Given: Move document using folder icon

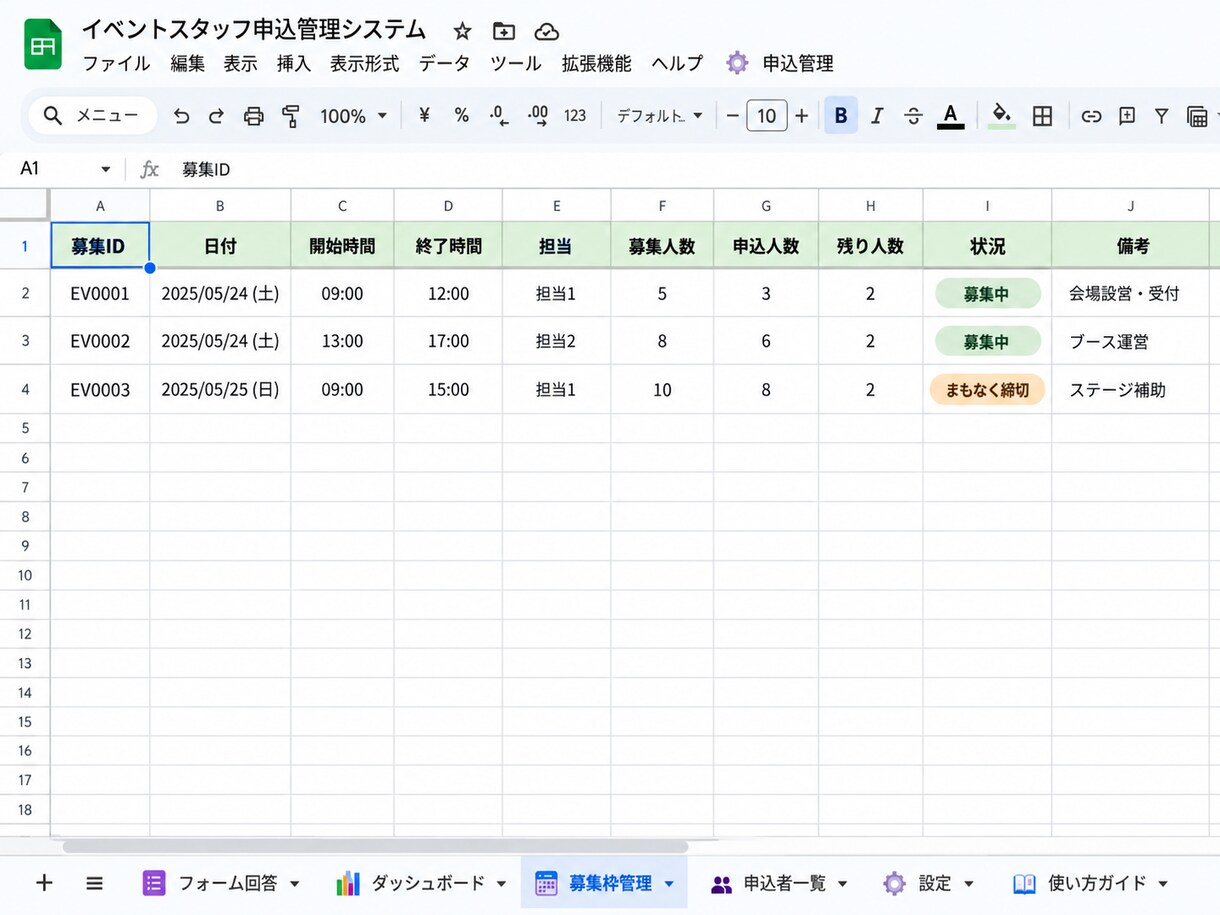Looking at the screenshot, I should (504, 31).
